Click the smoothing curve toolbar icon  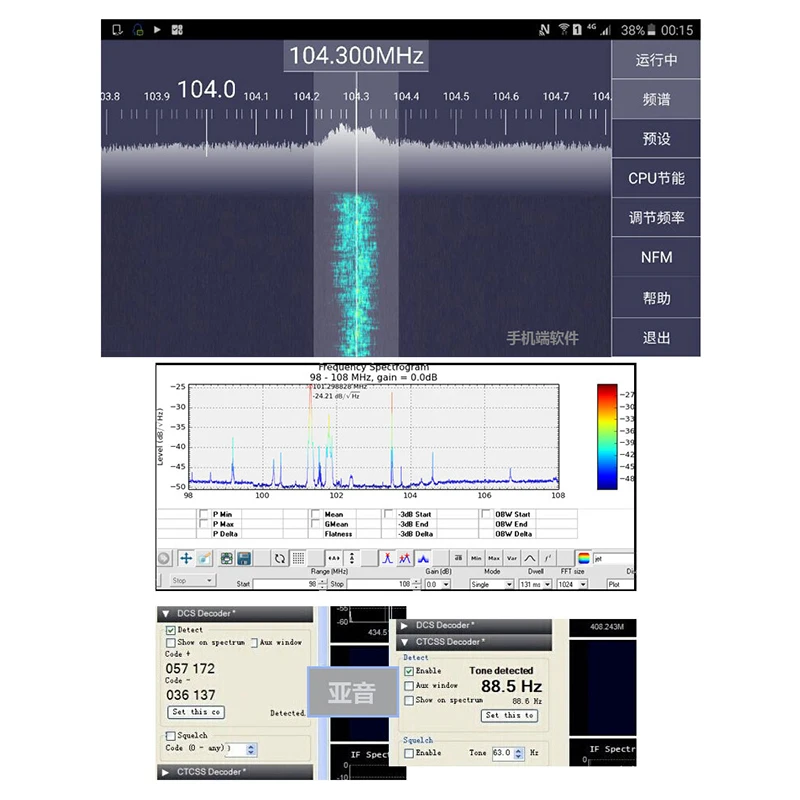click(530, 558)
